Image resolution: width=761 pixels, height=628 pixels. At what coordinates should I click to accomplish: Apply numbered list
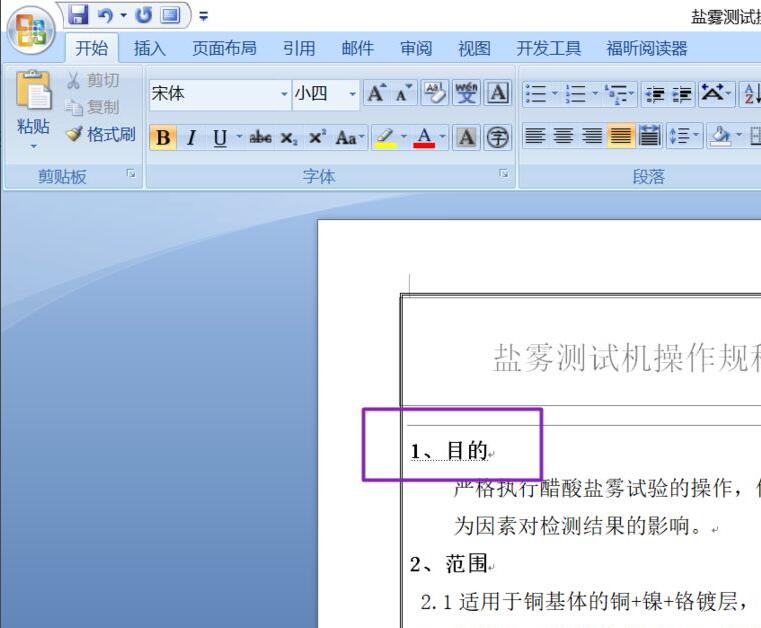click(x=576, y=93)
